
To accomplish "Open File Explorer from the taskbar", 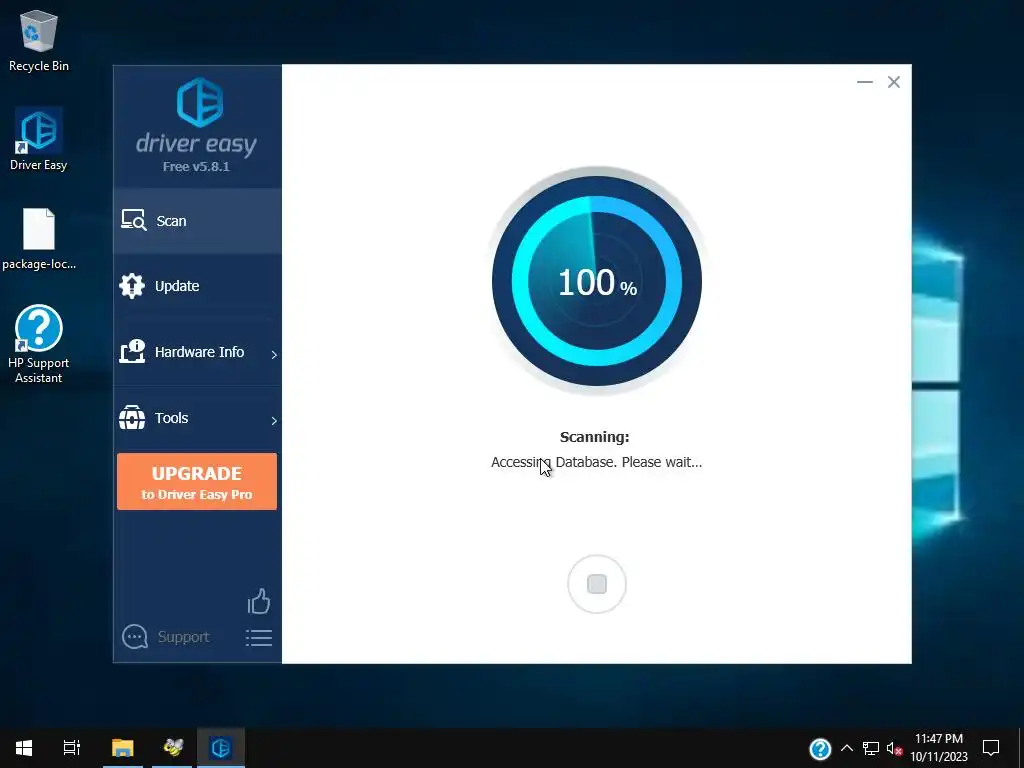I will click(x=123, y=748).
